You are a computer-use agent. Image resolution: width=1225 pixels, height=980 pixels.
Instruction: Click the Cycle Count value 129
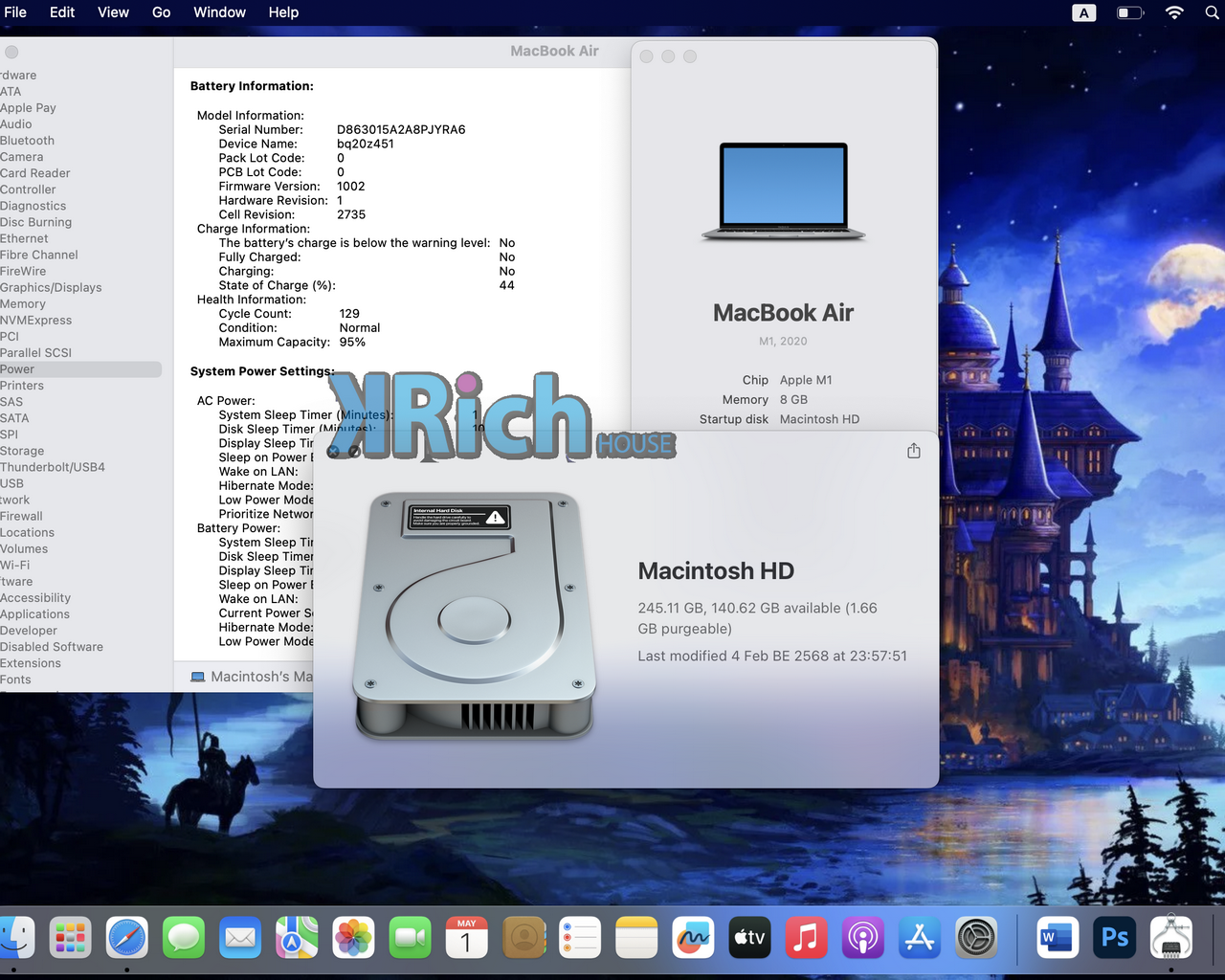349,314
